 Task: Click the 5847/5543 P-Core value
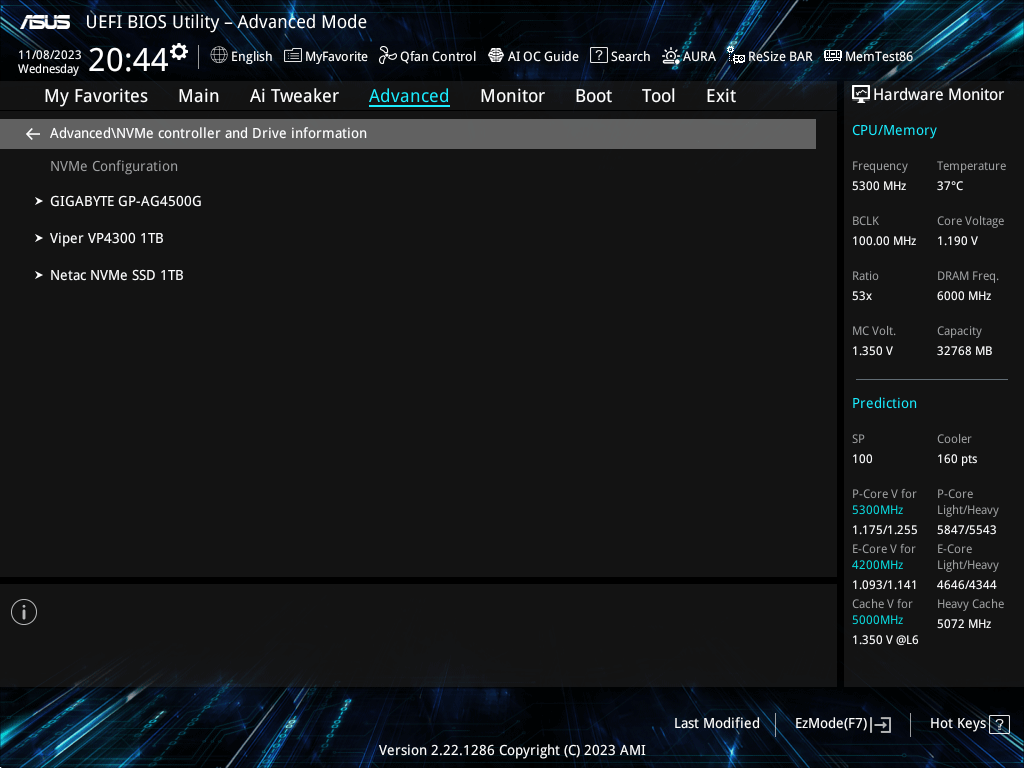[x=967, y=530]
